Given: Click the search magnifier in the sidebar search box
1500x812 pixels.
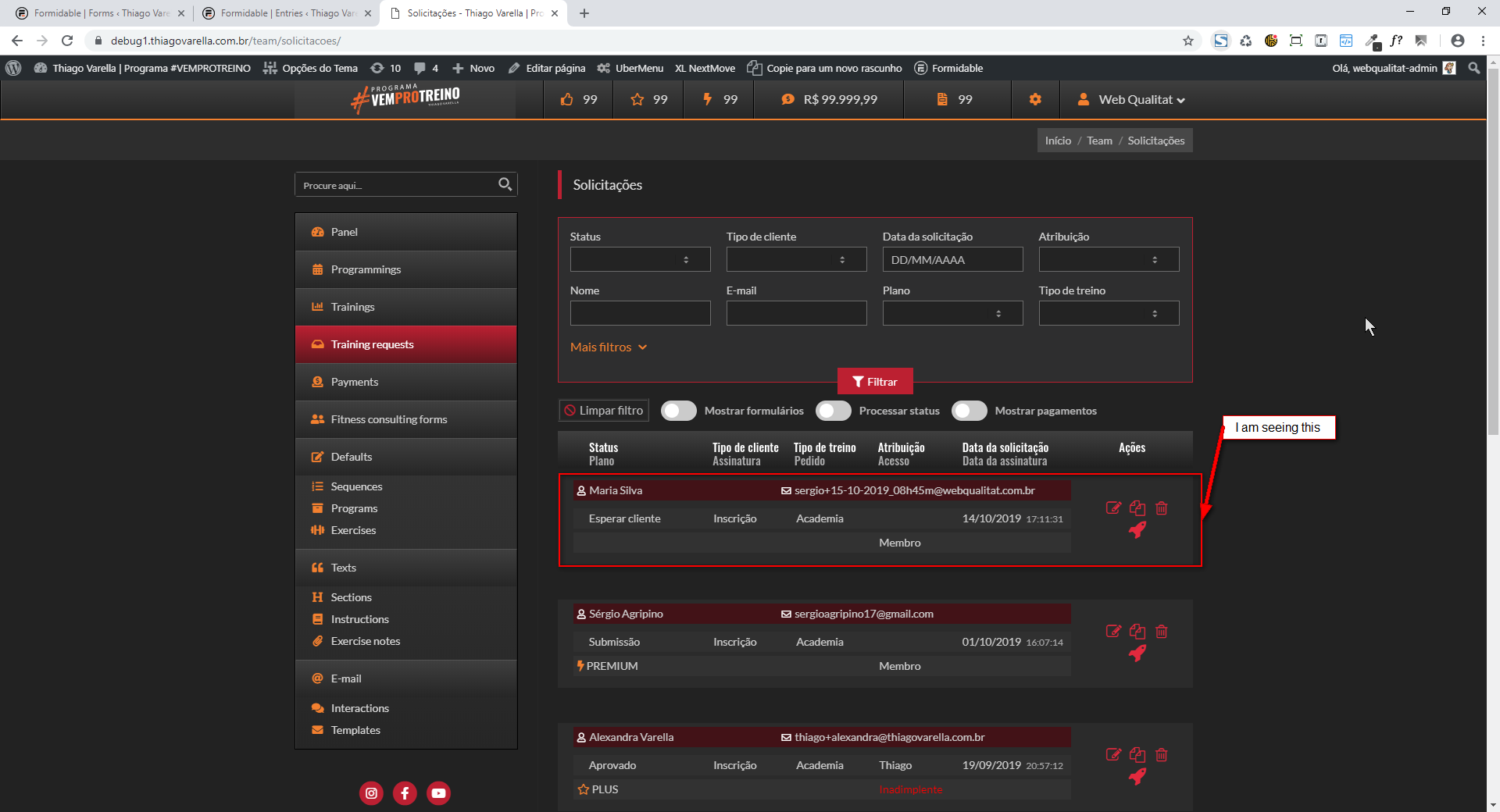Looking at the screenshot, I should click(505, 184).
